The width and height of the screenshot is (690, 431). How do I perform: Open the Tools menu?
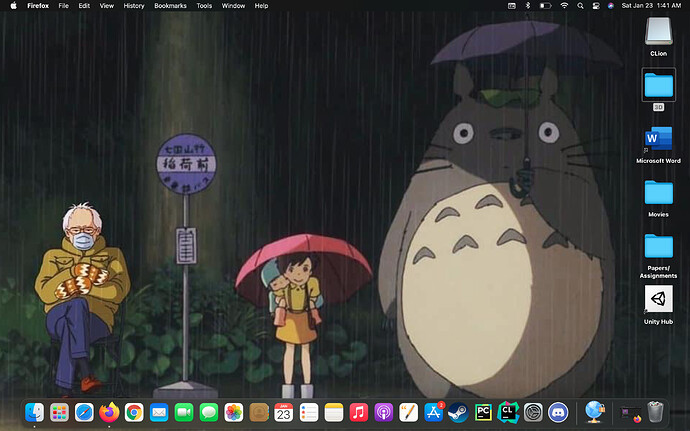pos(204,6)
